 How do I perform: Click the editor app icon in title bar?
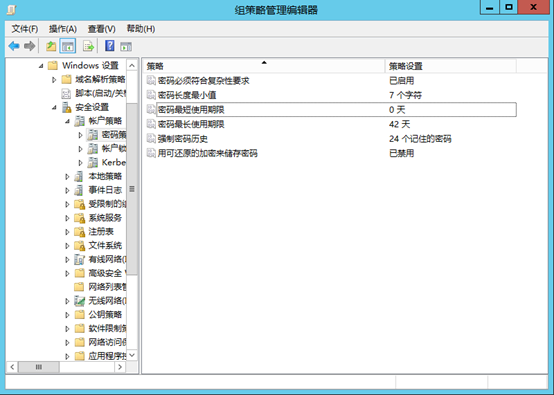[11, 10]
